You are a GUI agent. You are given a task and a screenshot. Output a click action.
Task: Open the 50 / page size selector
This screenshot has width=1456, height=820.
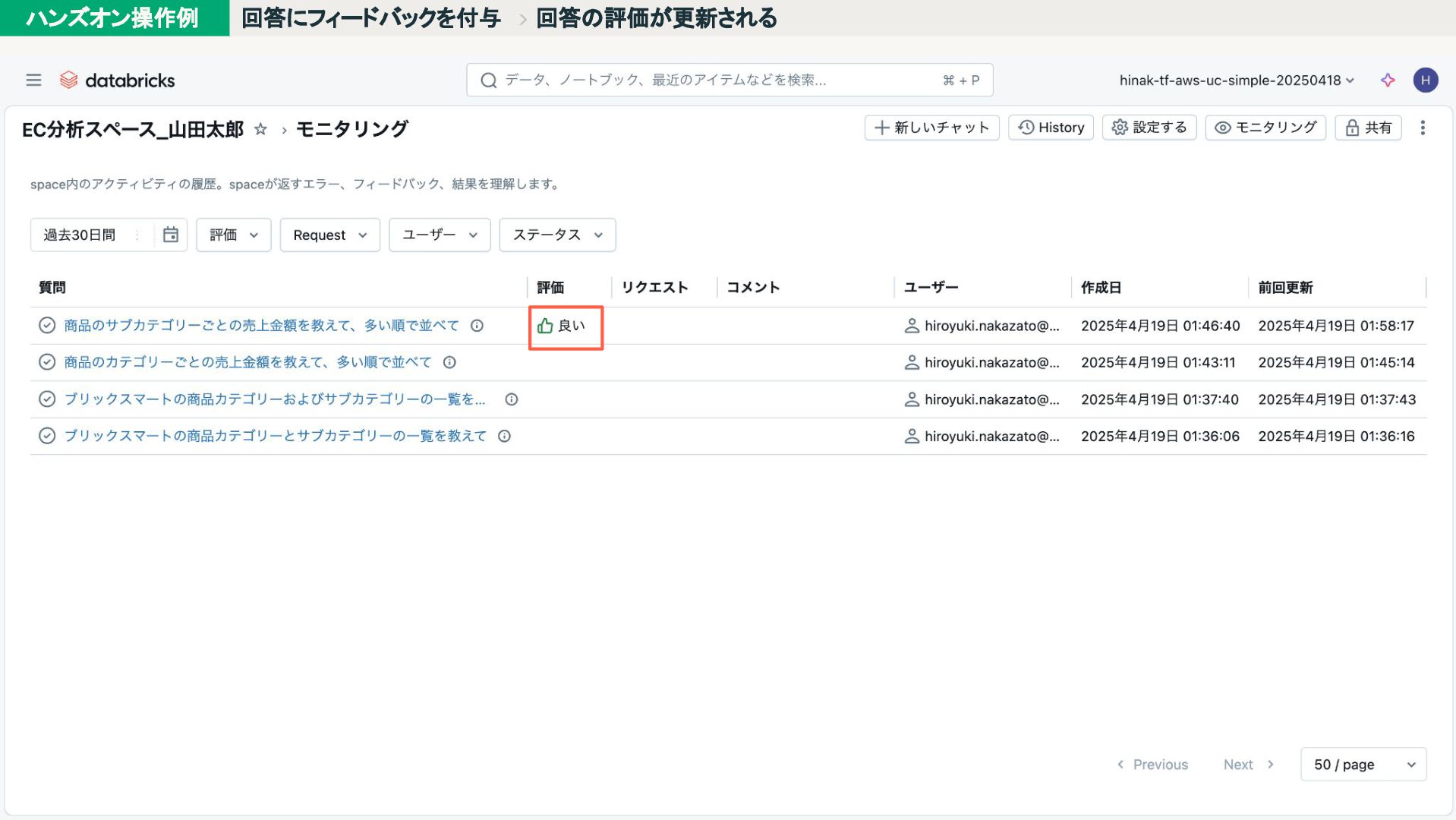[1363, 765]
